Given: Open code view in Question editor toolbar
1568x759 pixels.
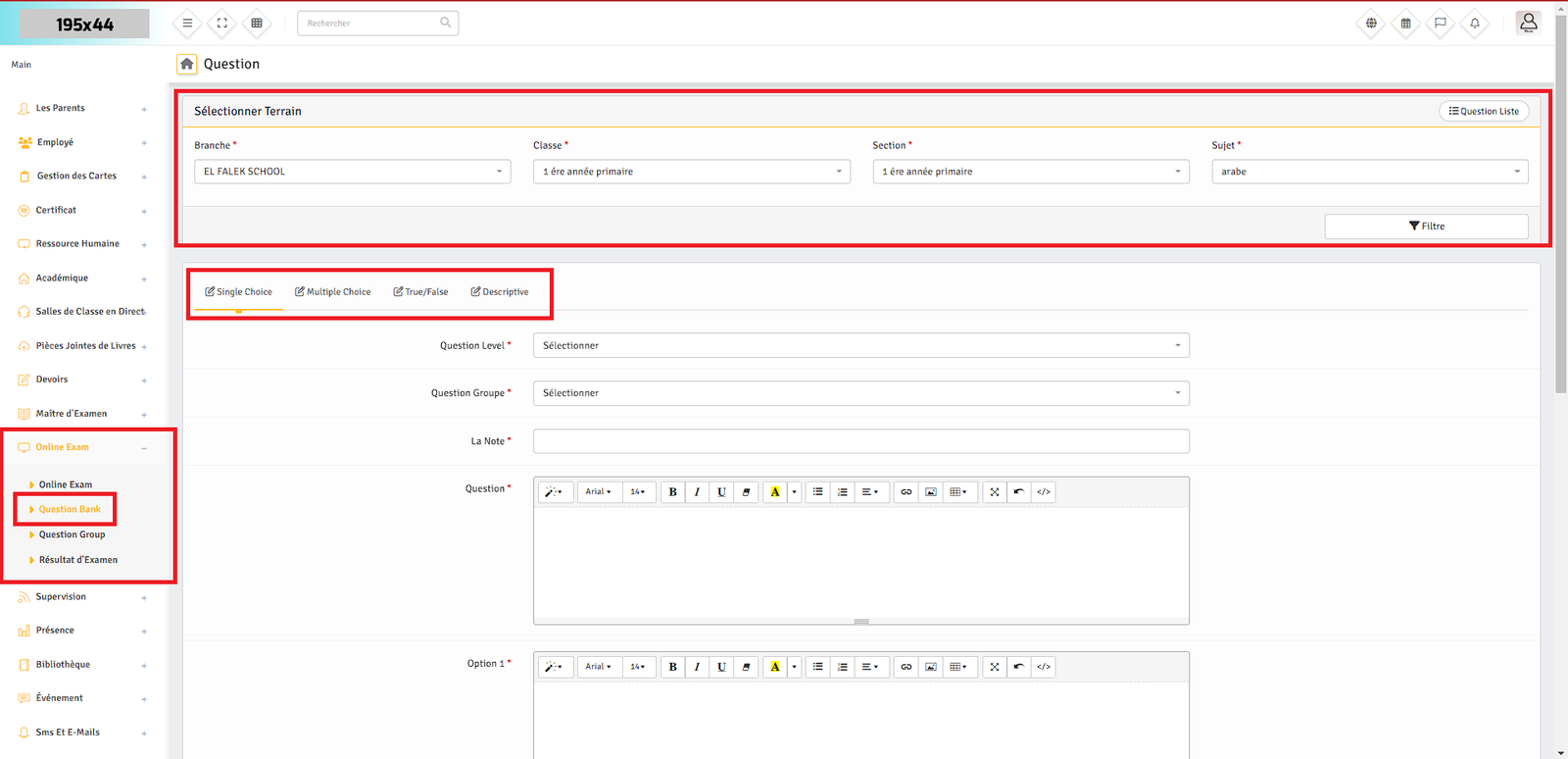Looking at the screenshot, I should [x=1043, y=492].
